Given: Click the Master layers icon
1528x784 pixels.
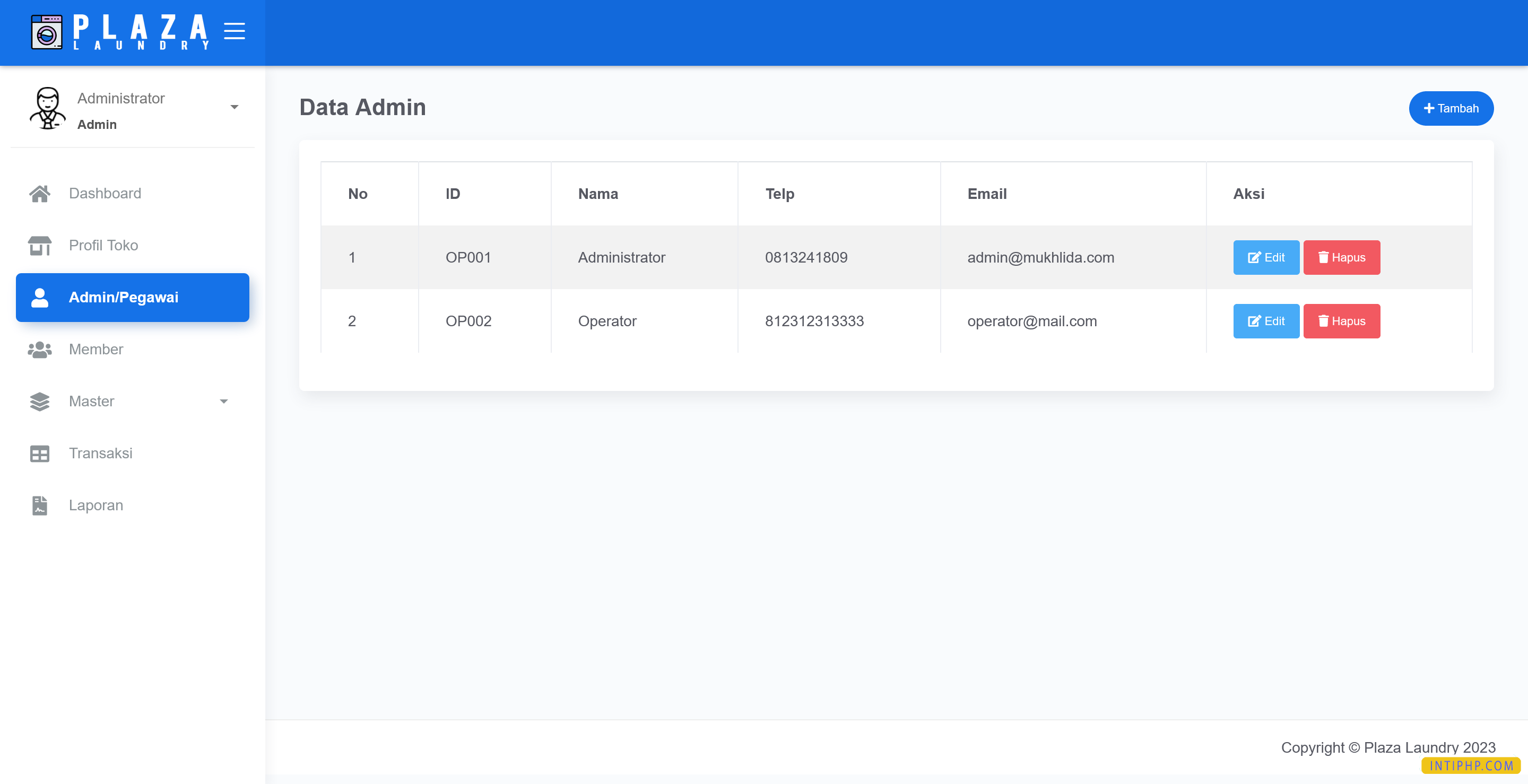Looking at the screenshot, I should [x=39, y=401].
